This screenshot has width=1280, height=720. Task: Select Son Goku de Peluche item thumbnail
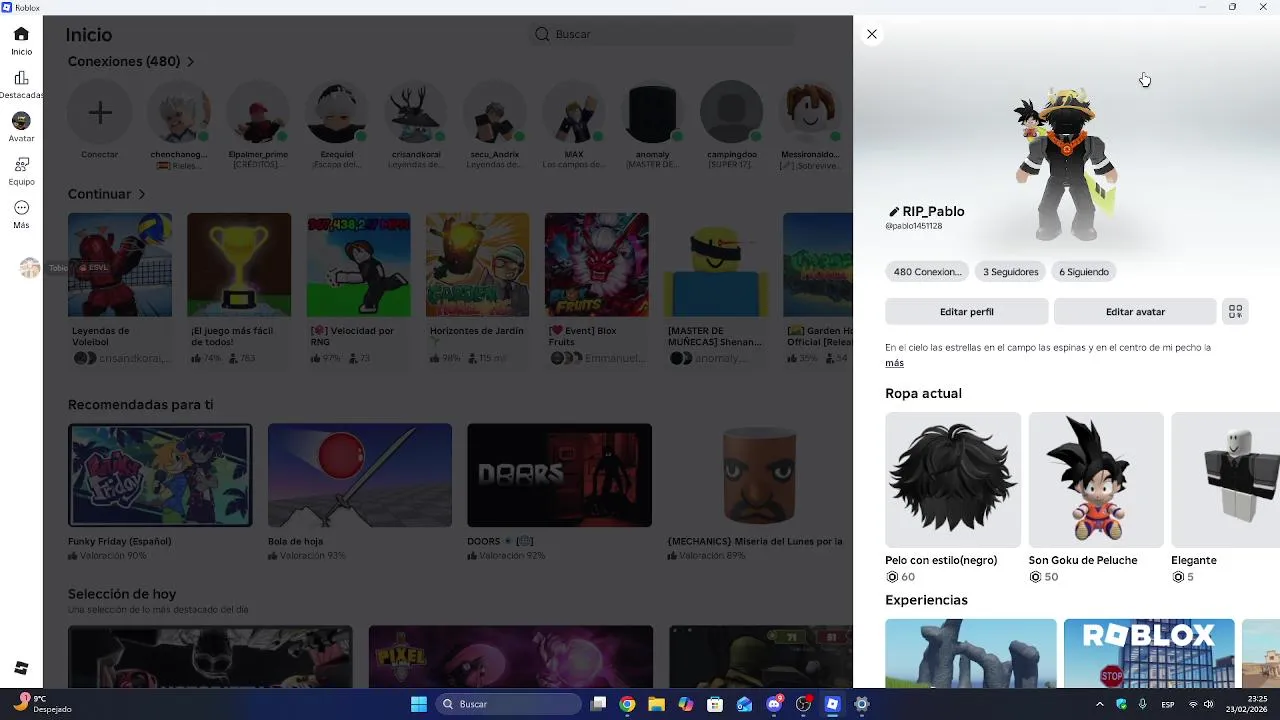click(x=1096, y=480)
